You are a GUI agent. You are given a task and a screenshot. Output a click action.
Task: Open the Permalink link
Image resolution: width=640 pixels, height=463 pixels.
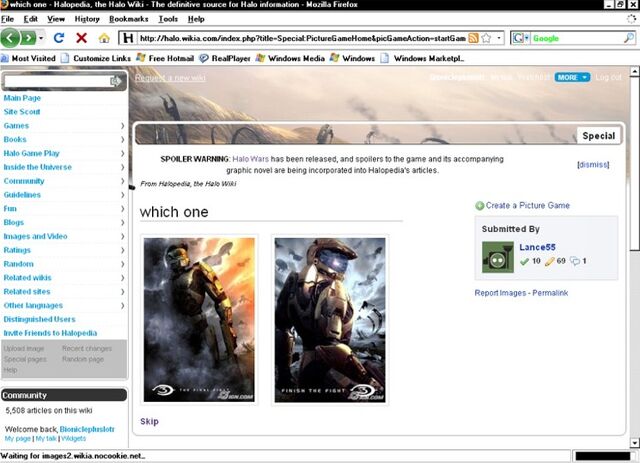click(x=550, y=293)
